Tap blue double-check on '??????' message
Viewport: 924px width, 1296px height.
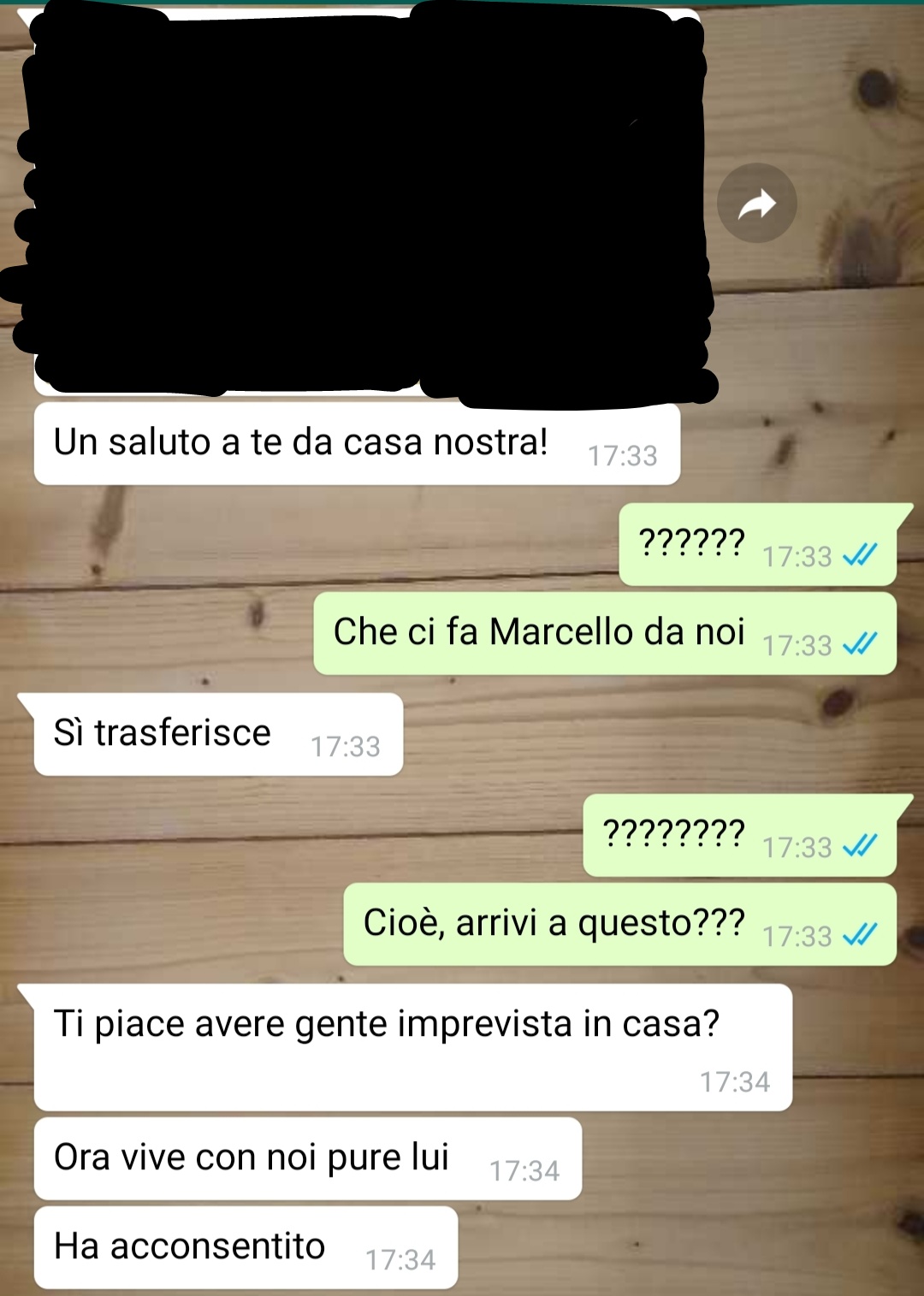click(x=860, y=557)
